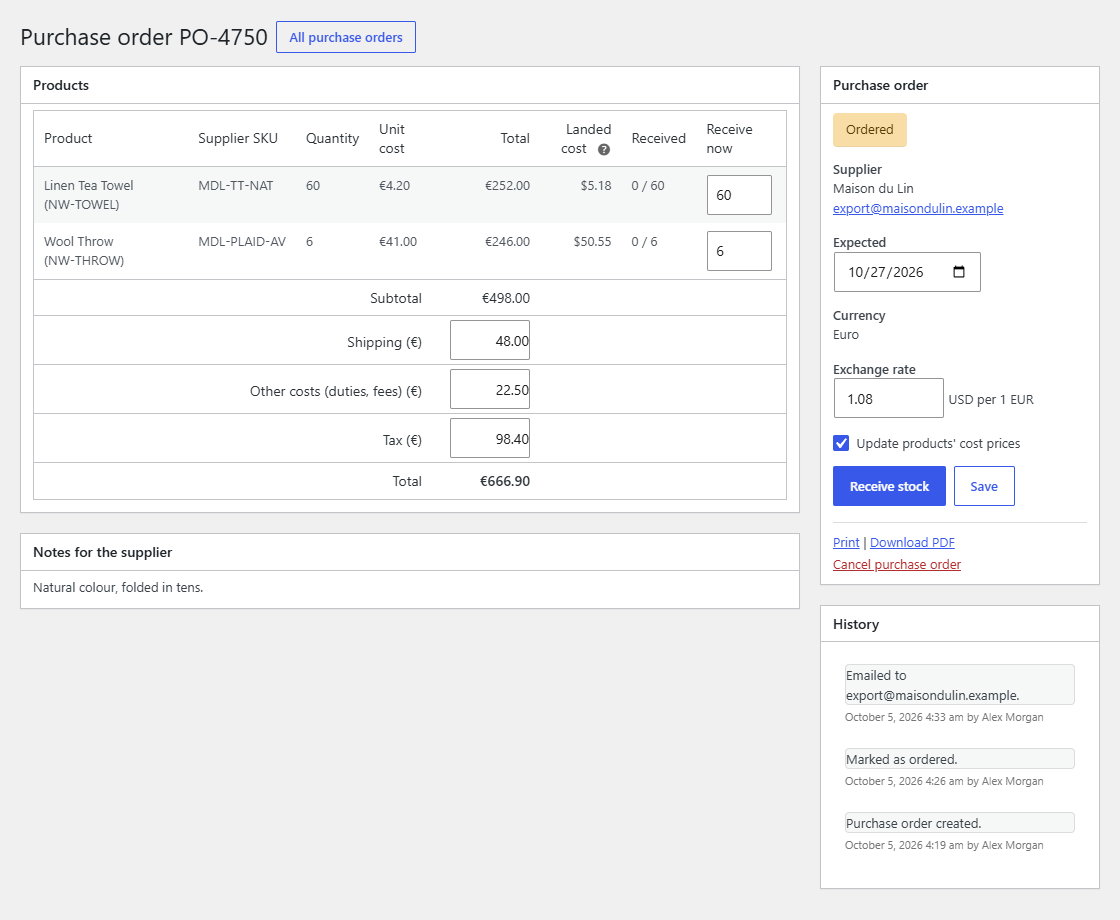This screenshot has height=920, width=1120.
Task: Click the 'USD per 1 EUR' label
Action: point(991,399)
